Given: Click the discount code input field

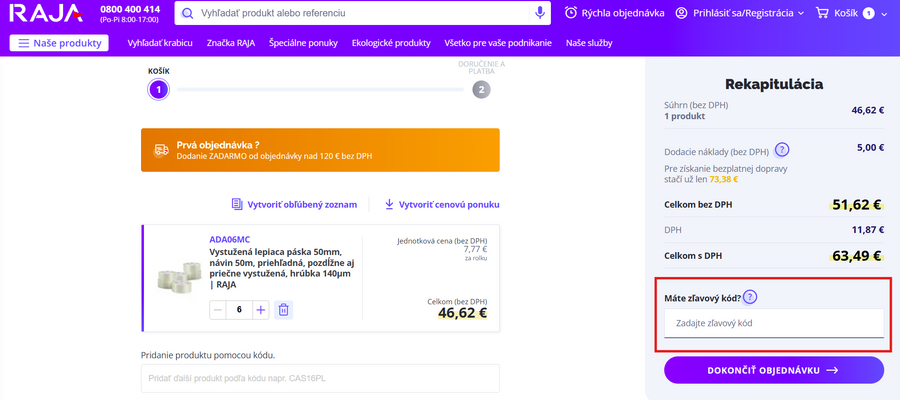Looking at the screenshot, I should pyautogui.click(x=774, y=323).
